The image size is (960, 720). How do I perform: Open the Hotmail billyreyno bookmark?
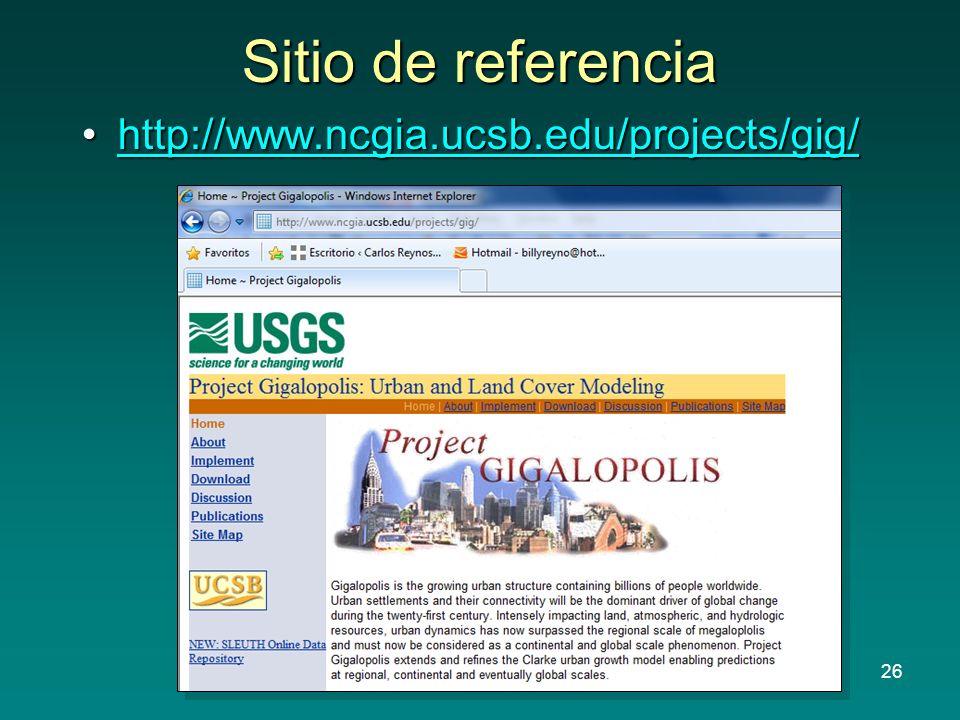pos(529,252)
